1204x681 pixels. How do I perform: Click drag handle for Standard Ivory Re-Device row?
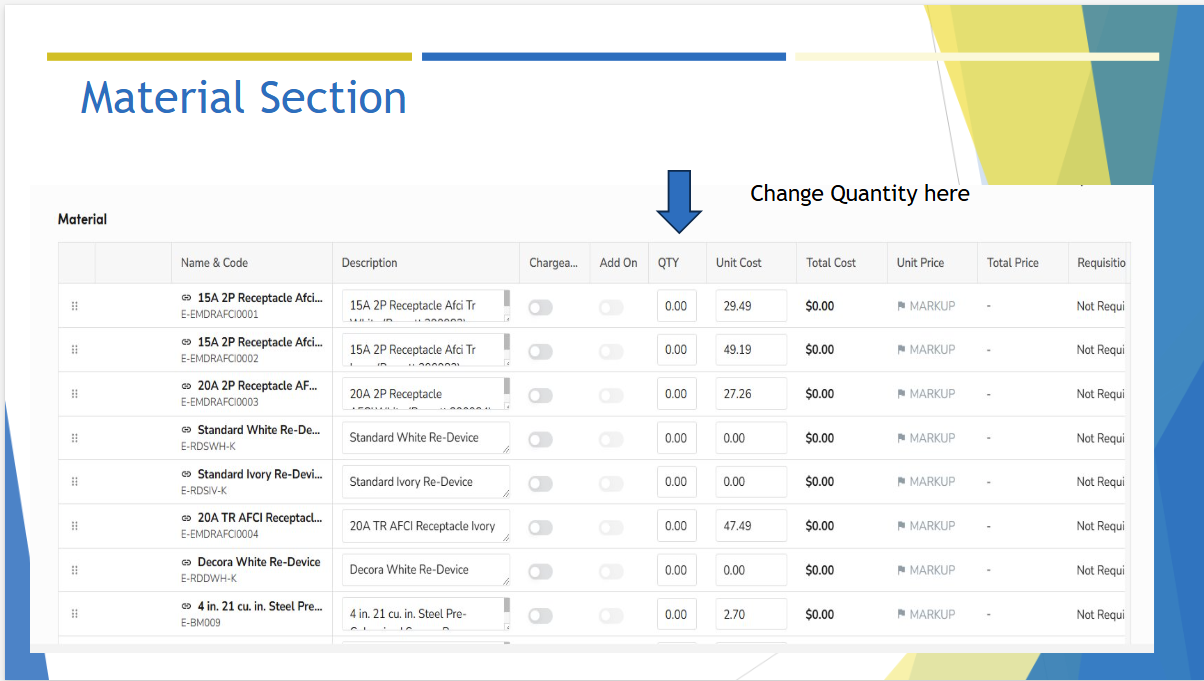pyautogui.click(x=75, y=482)
